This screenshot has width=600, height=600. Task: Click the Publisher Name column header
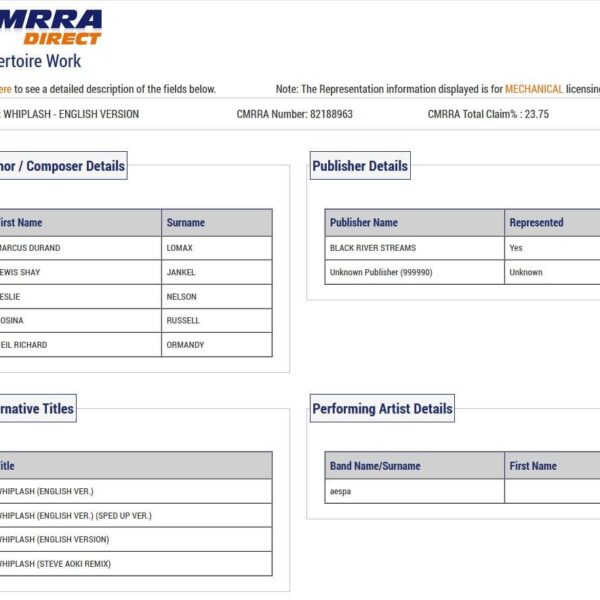point(414,223)
